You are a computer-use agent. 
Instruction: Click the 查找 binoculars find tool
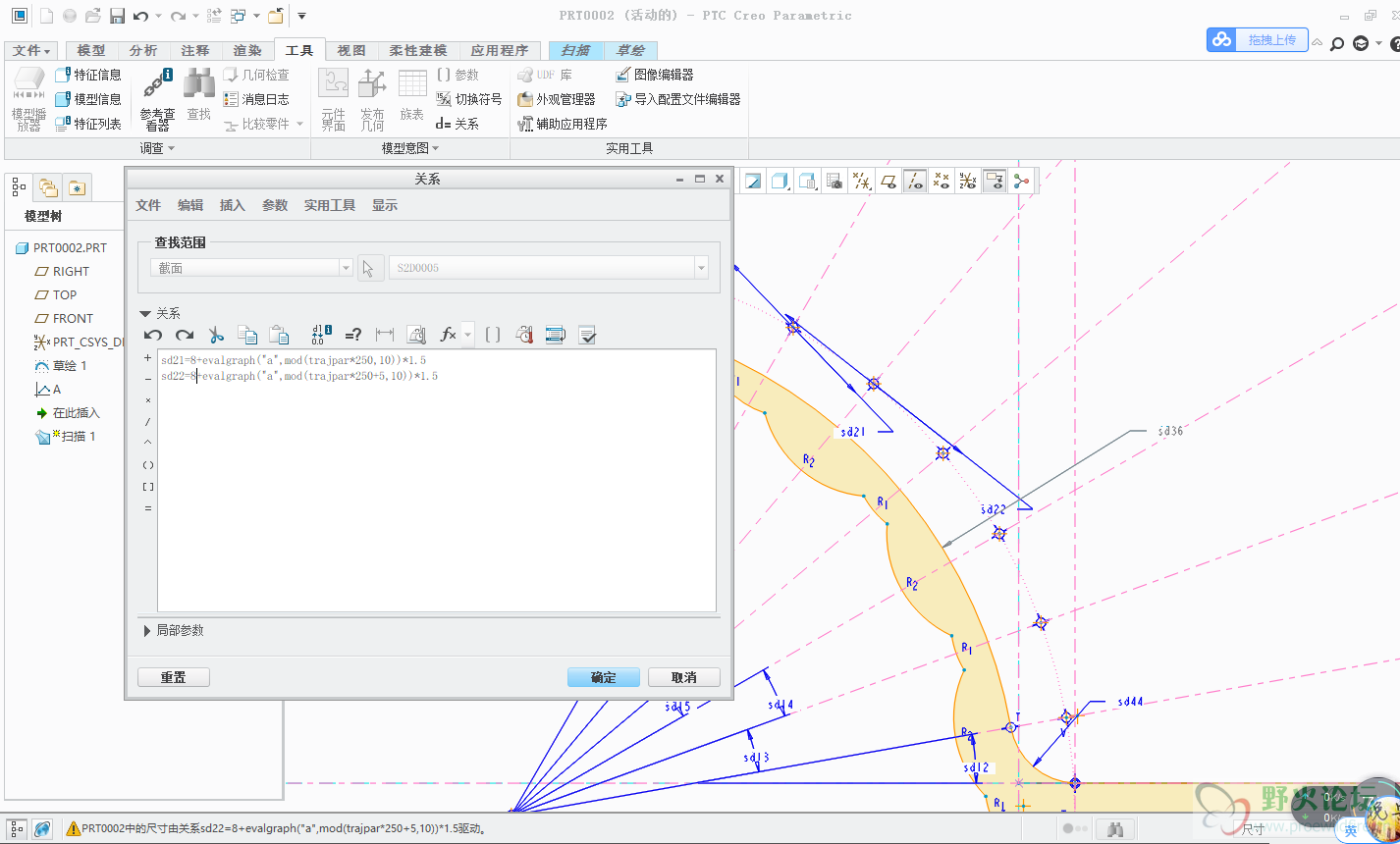click(199, 95)
